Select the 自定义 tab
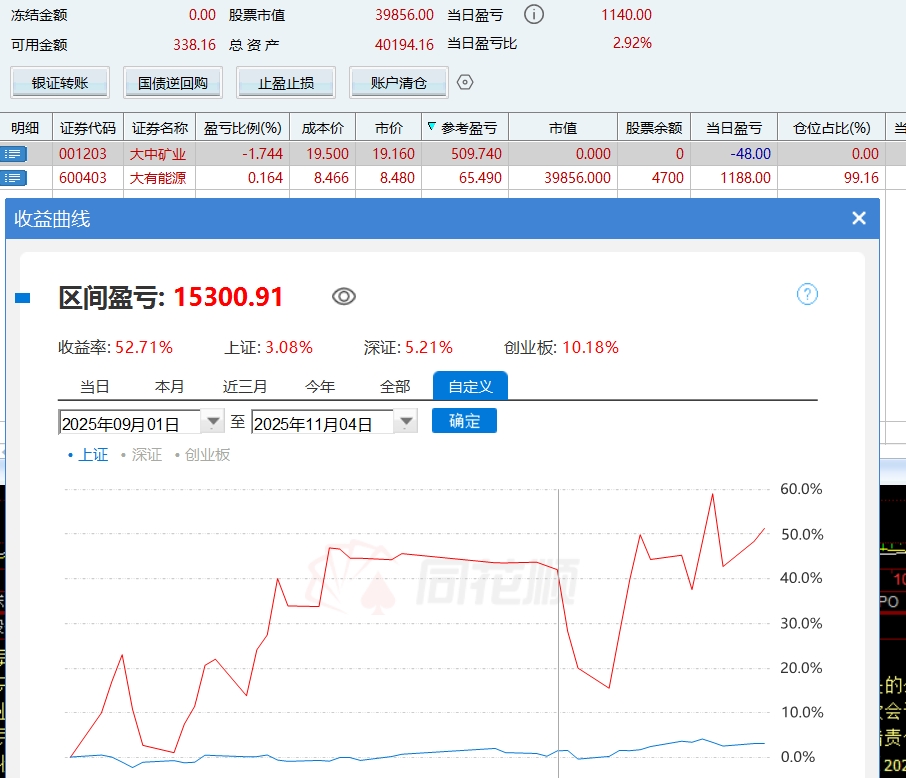The image size is (906, 778). (470, 386)
